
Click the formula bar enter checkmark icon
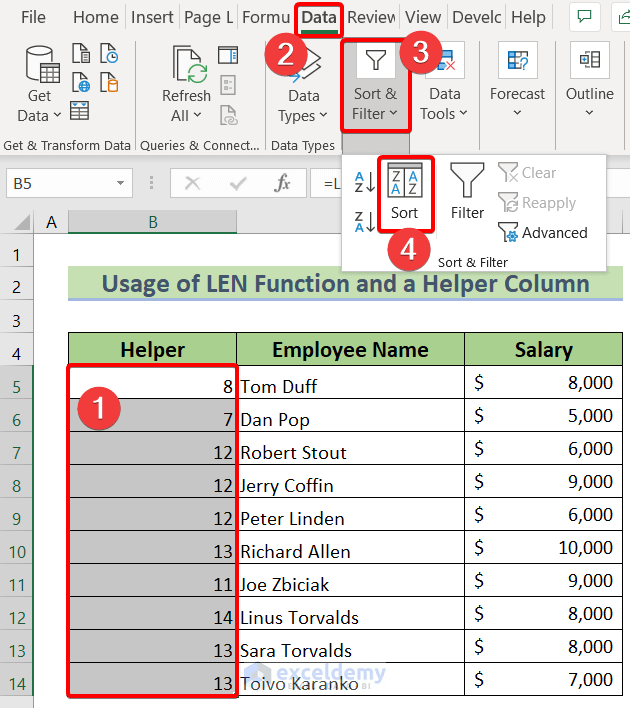238,183
